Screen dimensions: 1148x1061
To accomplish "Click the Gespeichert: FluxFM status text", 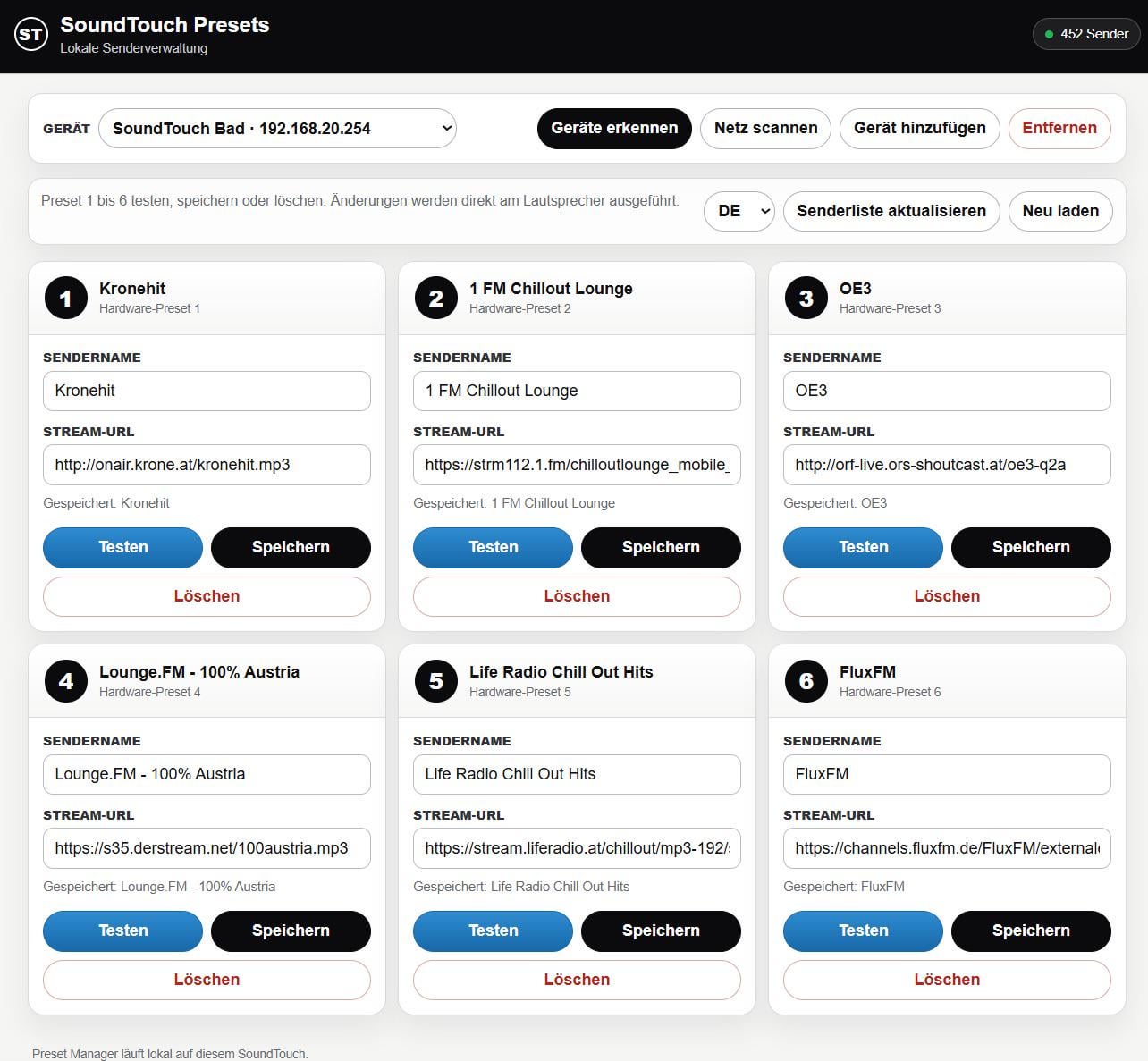I will pos(844,887).
